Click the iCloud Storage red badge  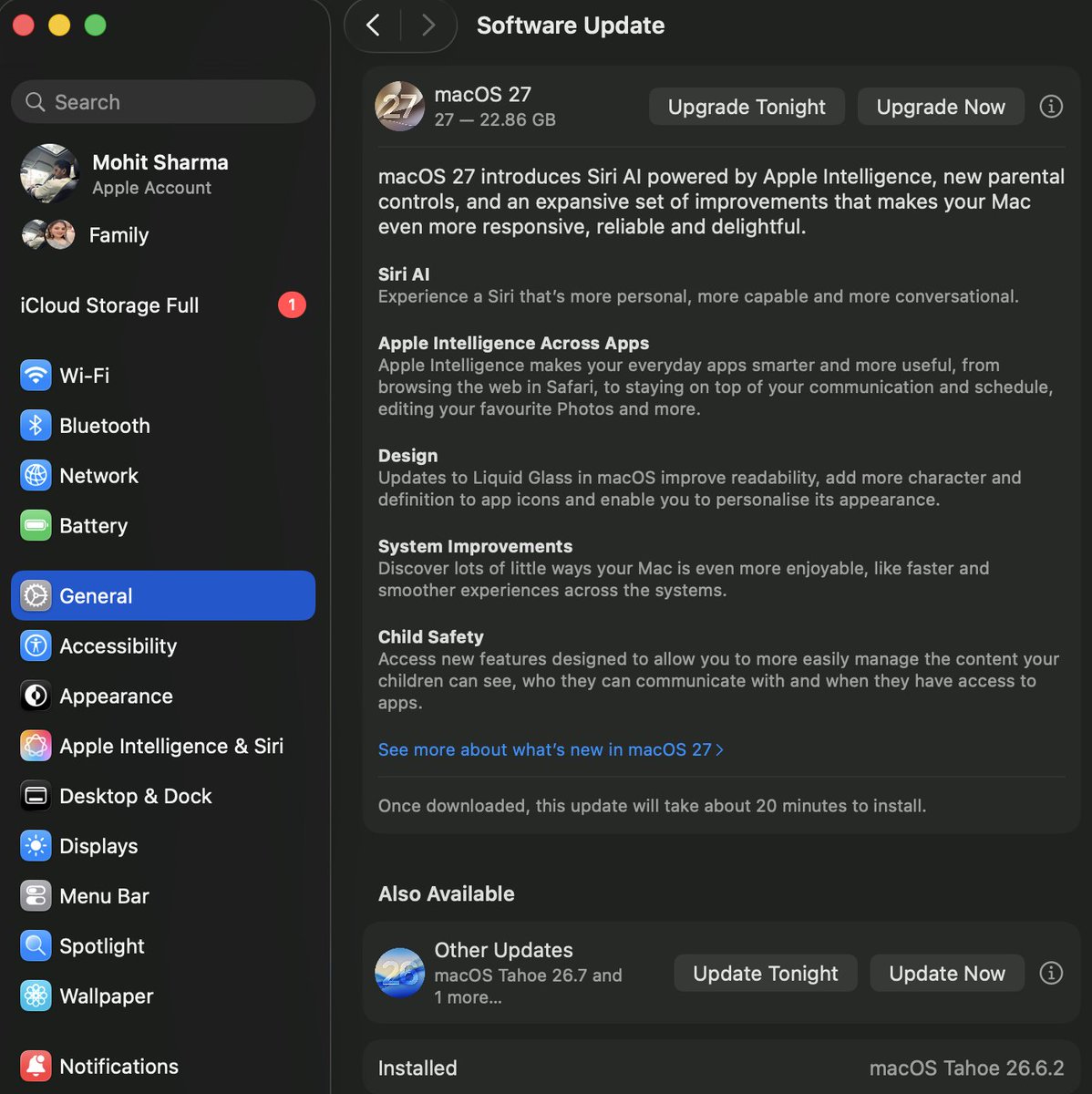point(292,304)
